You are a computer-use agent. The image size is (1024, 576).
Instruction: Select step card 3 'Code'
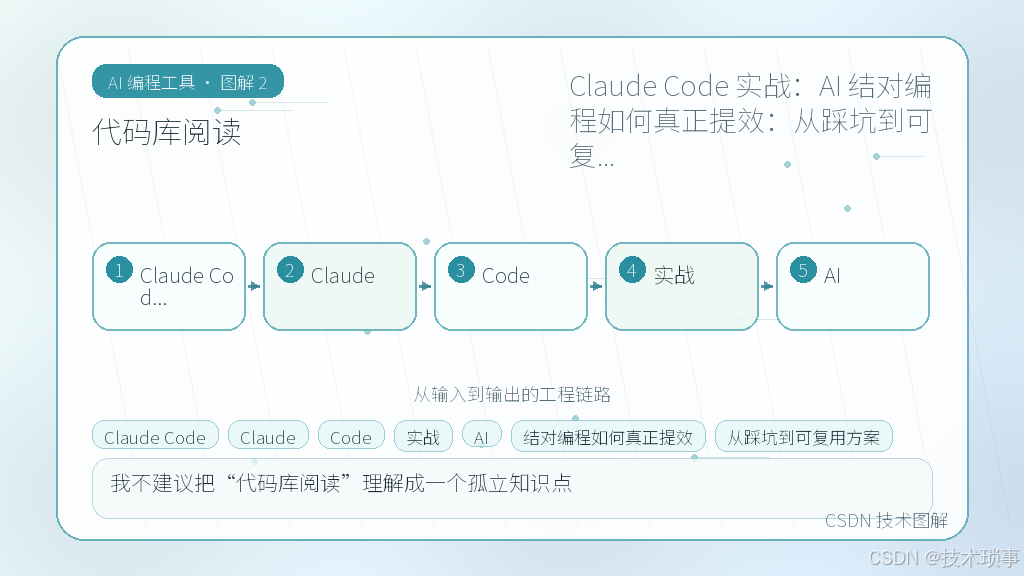(511, 286)
